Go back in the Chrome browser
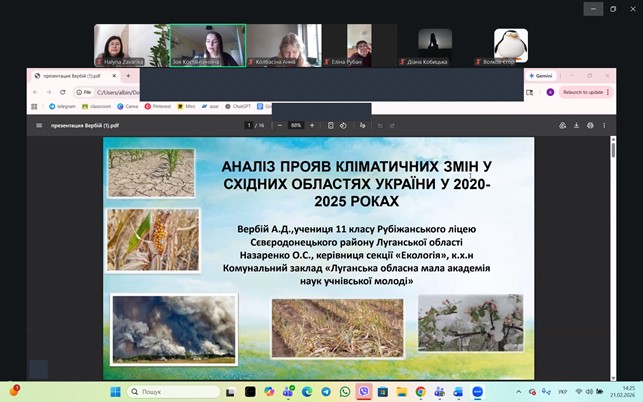This screenshot has width=643, height=402. 35,92
